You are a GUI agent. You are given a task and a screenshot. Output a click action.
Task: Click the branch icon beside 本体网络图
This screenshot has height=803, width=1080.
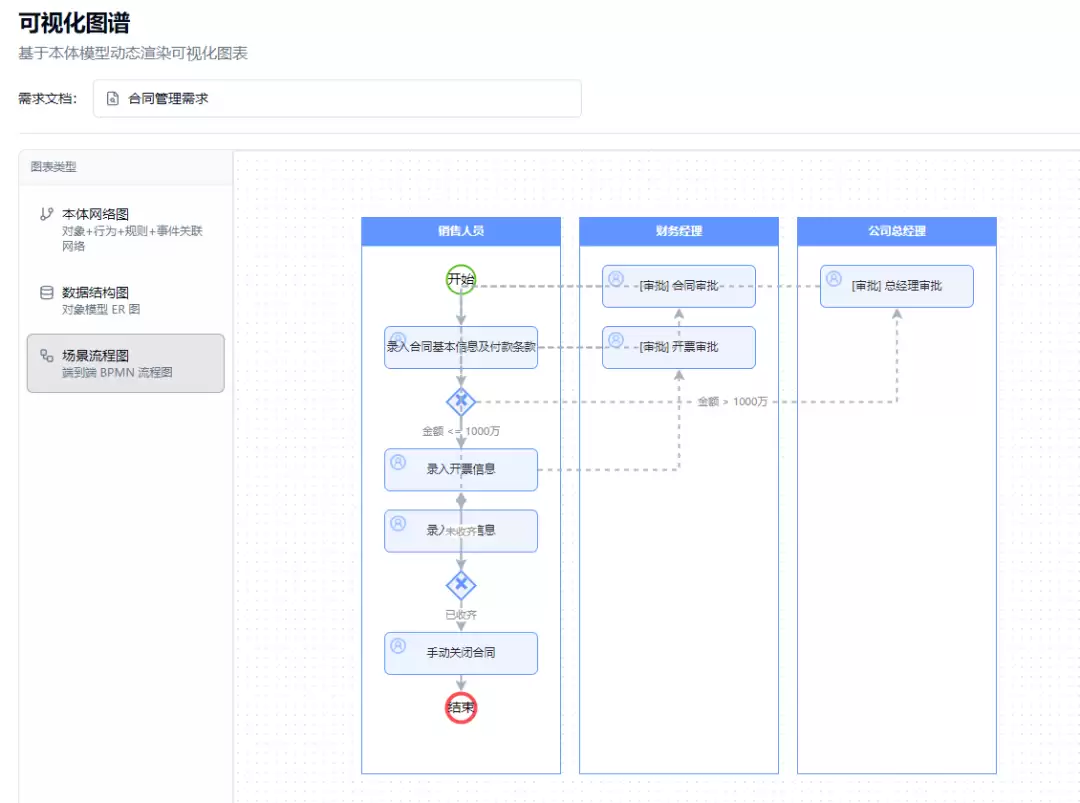point(46,214)
